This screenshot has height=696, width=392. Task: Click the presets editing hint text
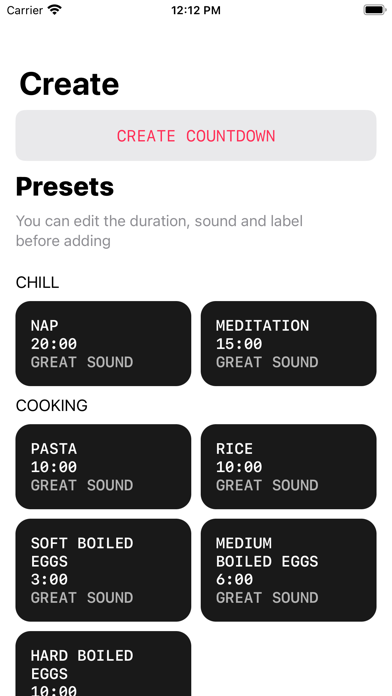coord(159,231)
